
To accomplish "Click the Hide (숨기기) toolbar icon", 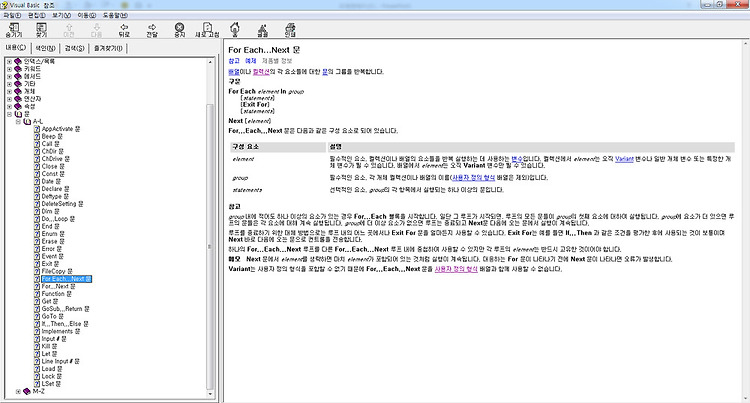I will [x=14, y=28].
